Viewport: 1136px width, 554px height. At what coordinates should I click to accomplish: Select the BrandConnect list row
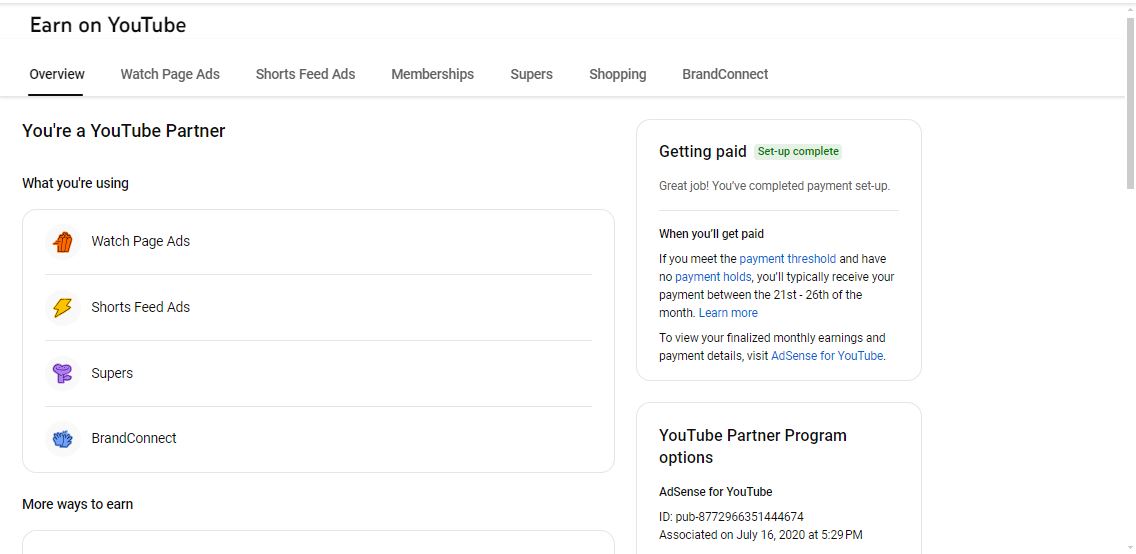click(318, 439)
